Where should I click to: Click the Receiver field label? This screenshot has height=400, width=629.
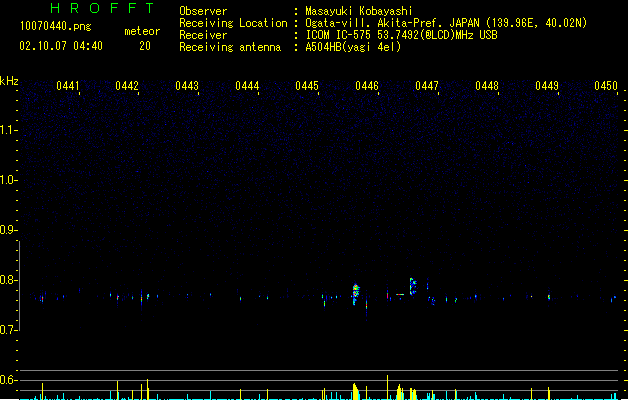coord(203,35)
